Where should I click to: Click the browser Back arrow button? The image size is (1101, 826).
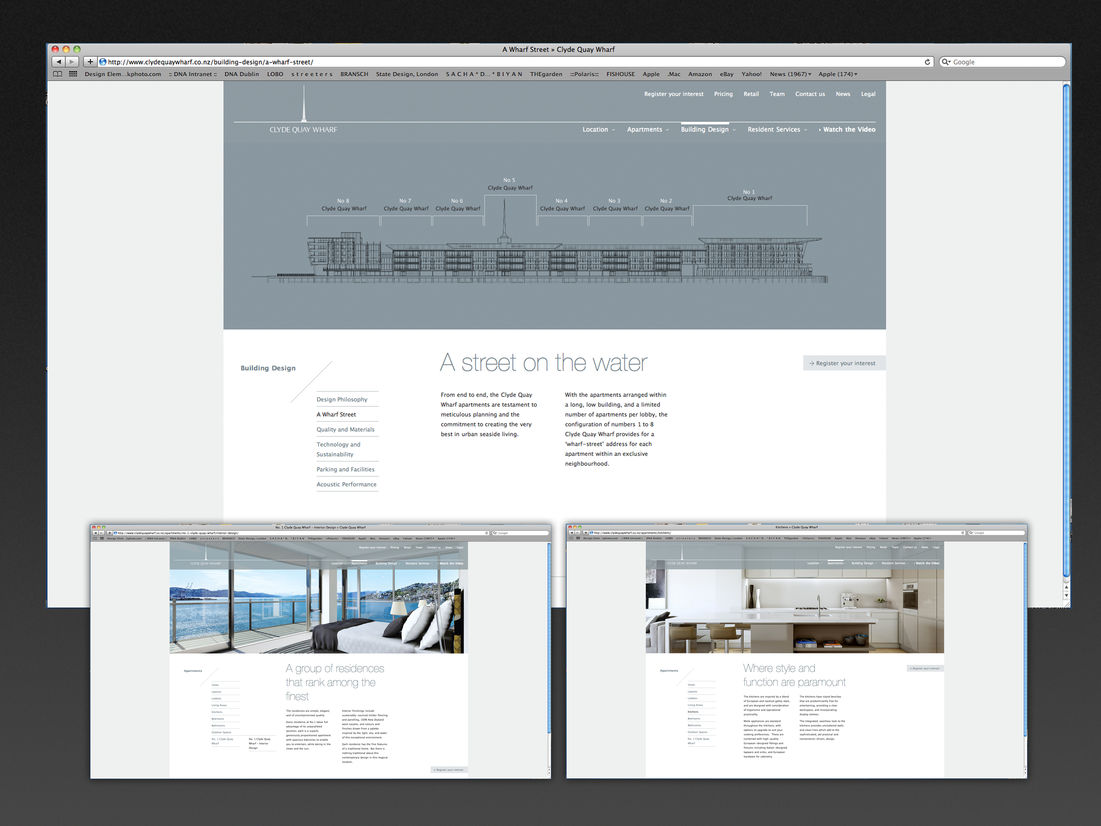tap(59, 62)
